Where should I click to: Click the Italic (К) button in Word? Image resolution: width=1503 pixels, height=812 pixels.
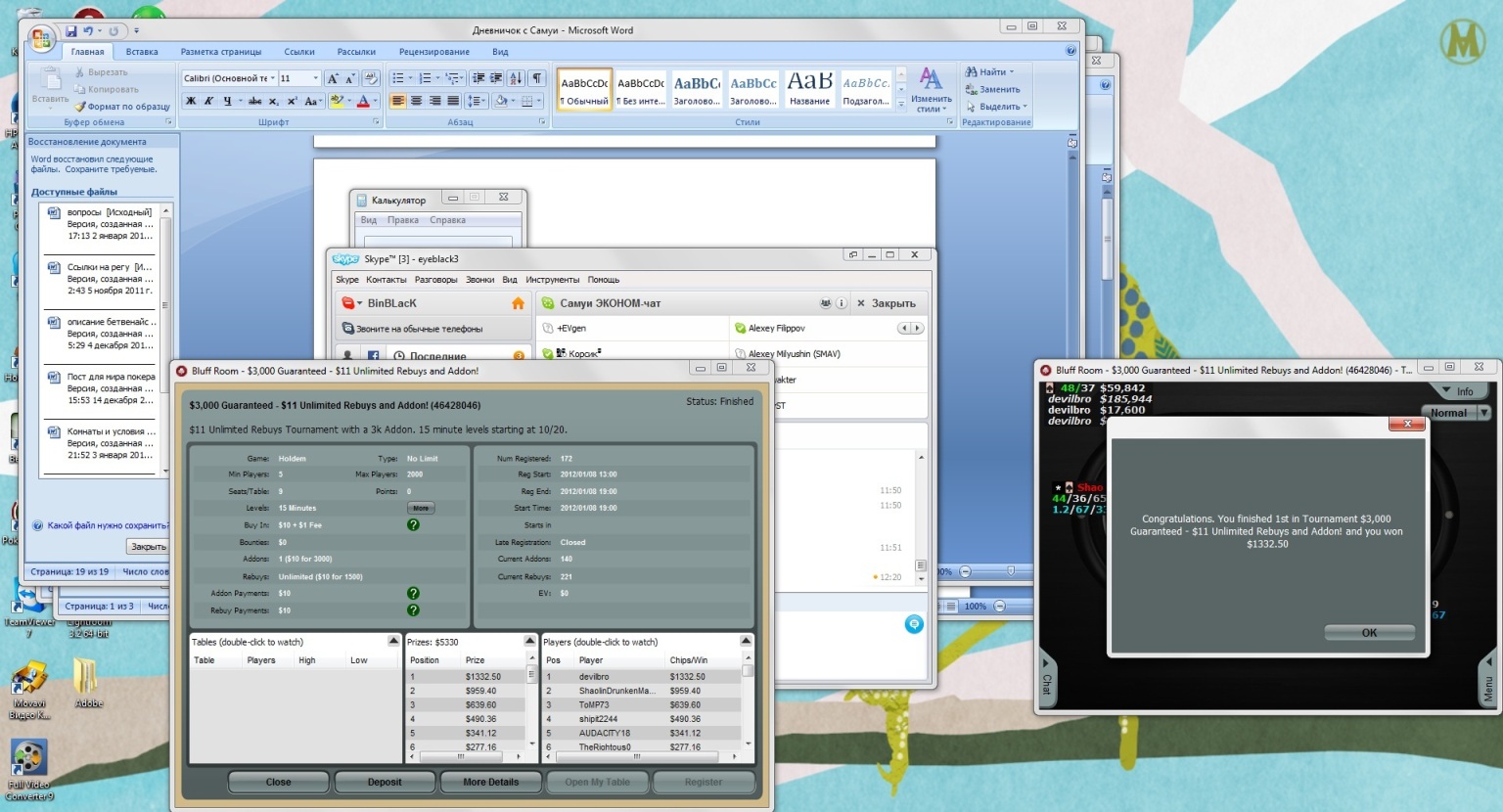209,101
